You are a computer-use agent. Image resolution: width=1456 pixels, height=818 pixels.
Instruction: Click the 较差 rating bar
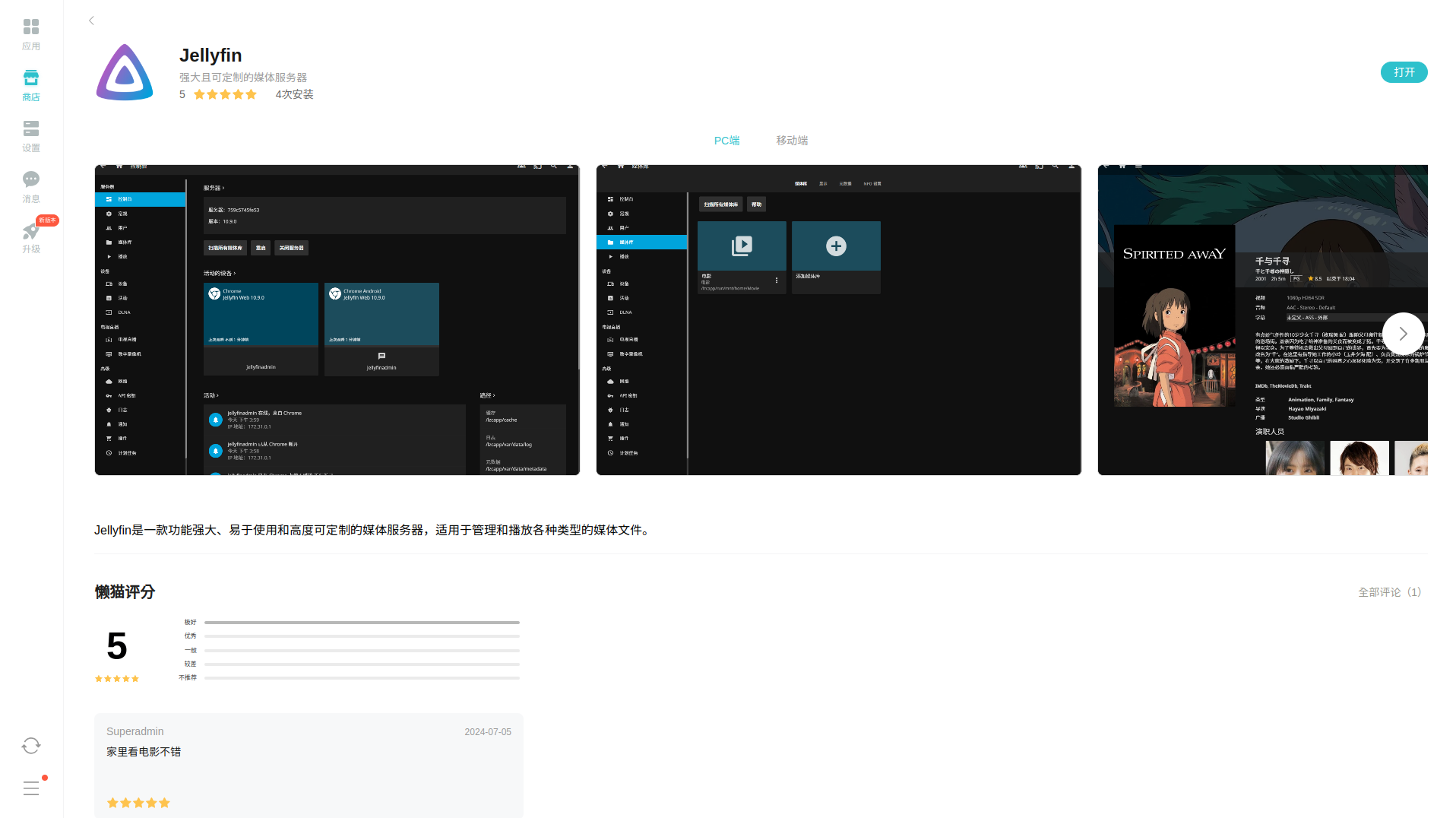tap(362, 664)
